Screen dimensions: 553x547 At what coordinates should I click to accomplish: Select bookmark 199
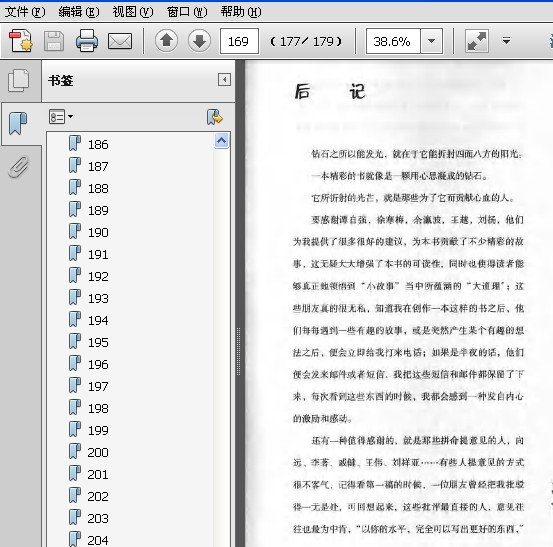click(x=98, y=431)
